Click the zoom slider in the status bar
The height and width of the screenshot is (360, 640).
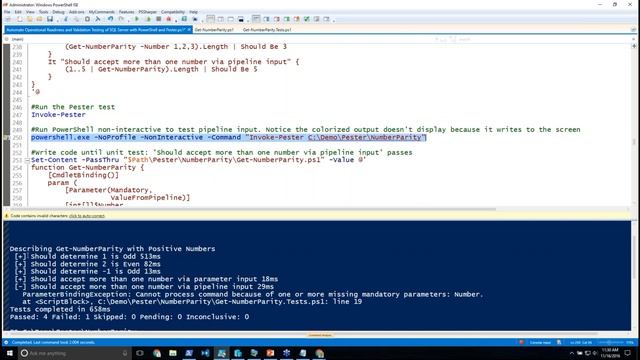click(x=610, y=342)
